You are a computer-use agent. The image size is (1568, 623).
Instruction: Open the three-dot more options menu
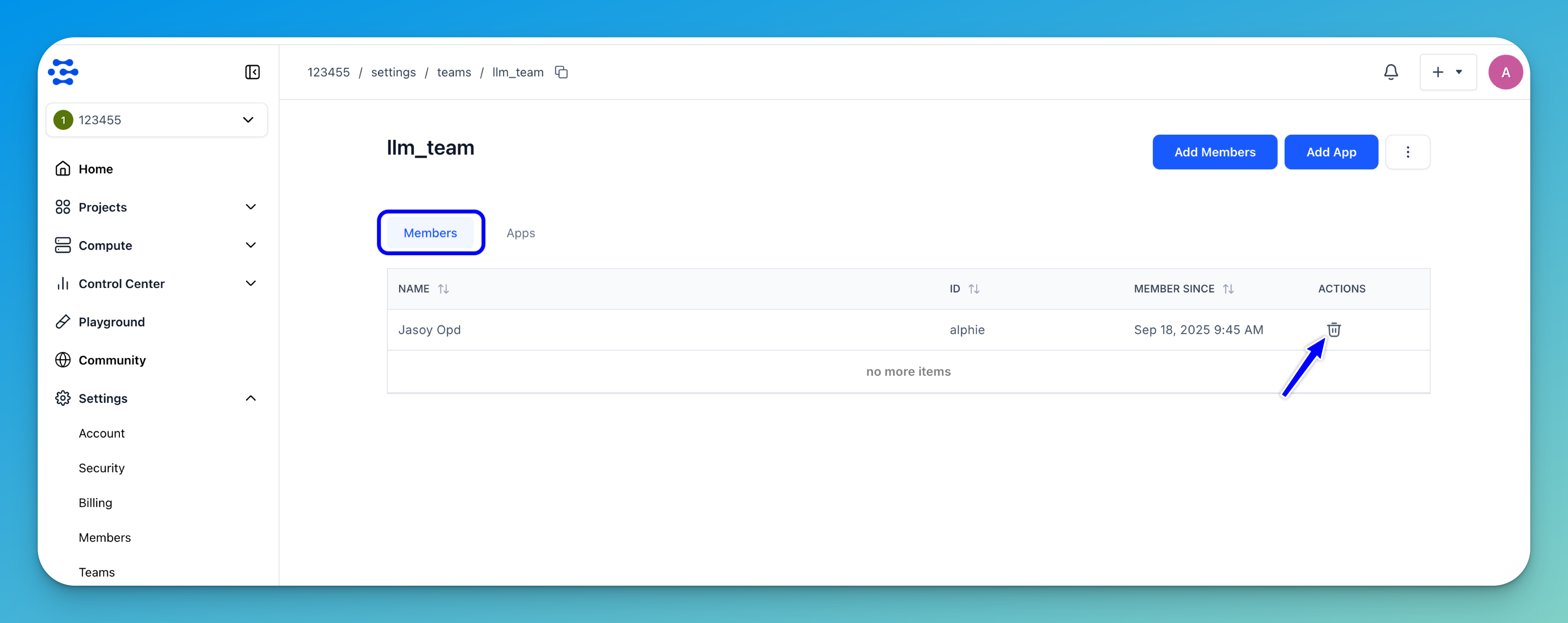(1407, 152)
